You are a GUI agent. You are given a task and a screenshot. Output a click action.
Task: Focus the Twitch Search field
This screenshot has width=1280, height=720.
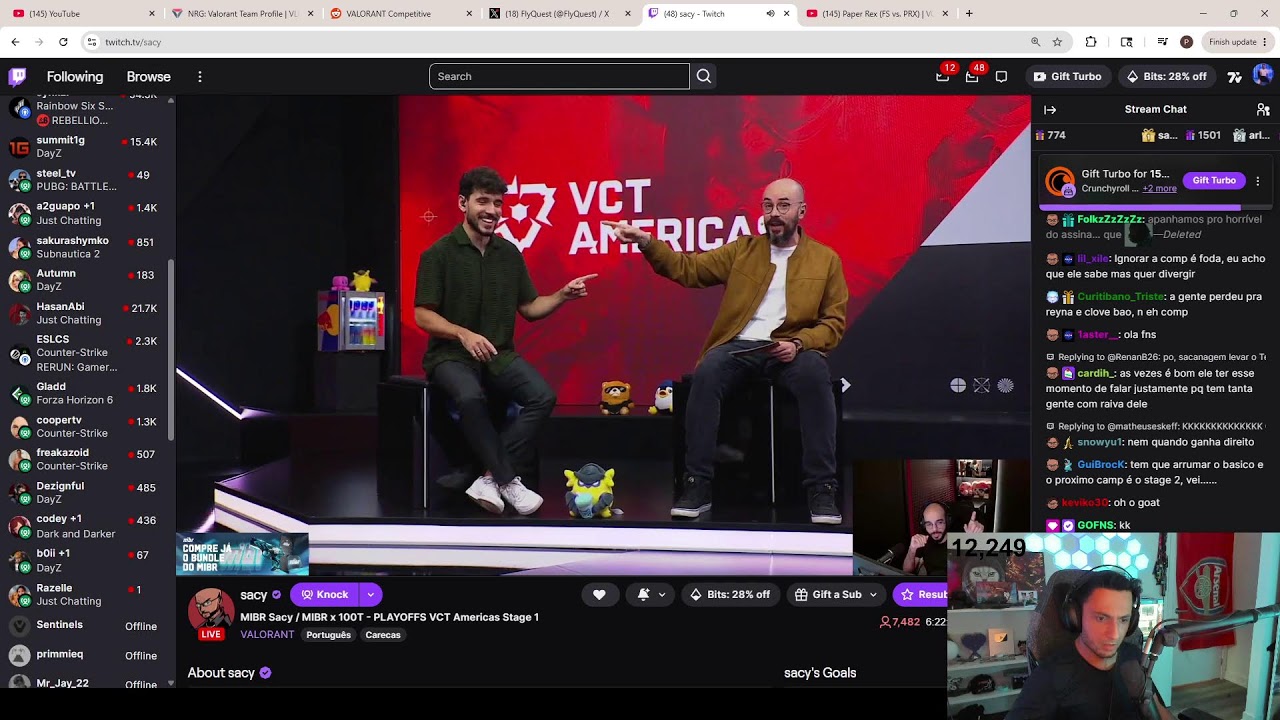coord(559,76)
